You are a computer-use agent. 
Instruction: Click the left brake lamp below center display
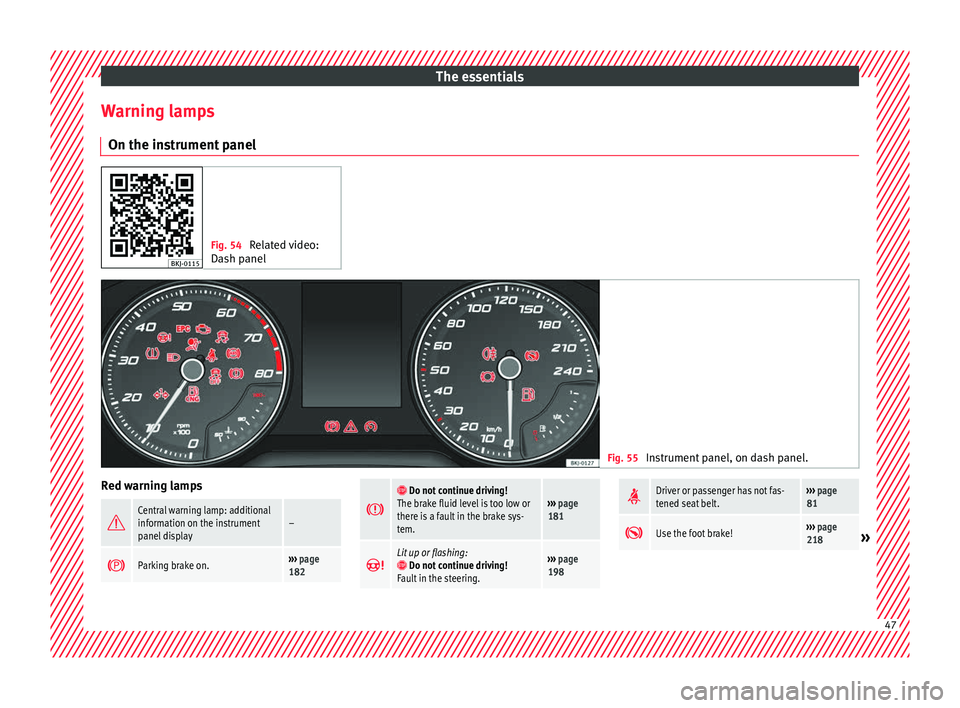click(x=332, y=426)
